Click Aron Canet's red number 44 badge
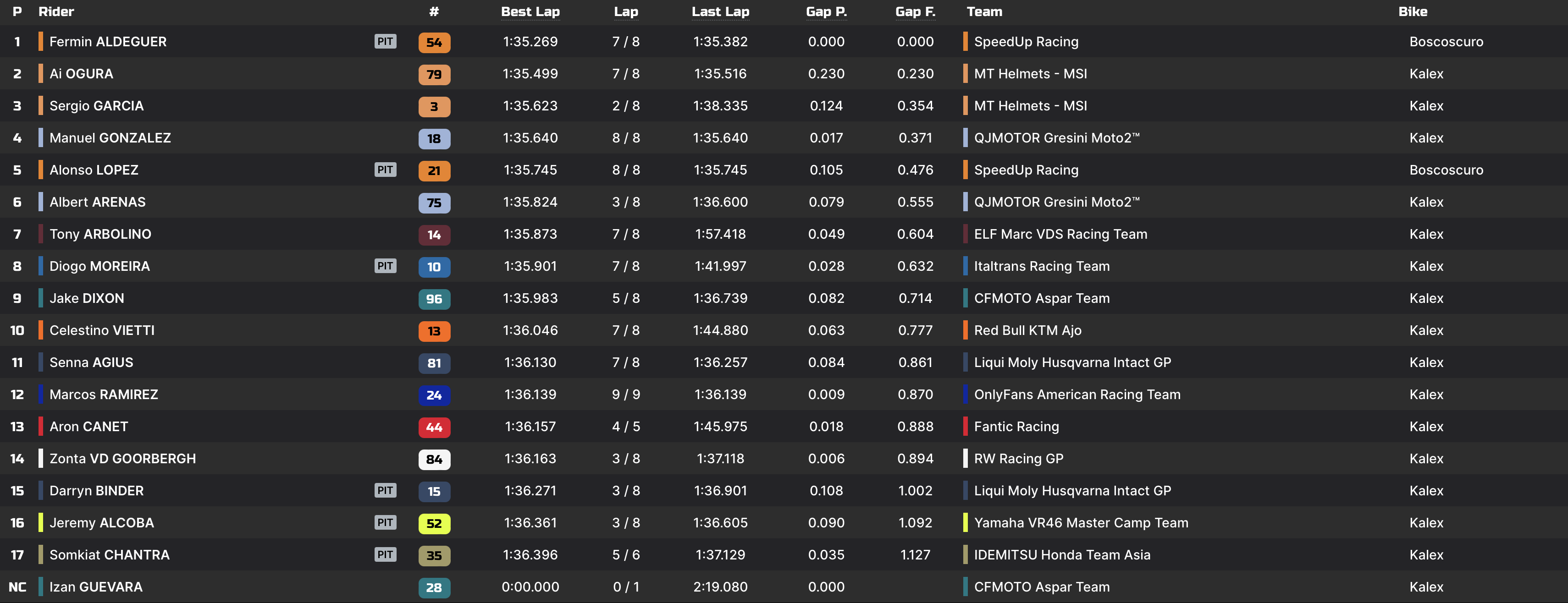This screenshot has height=603, width=1568. tap(434, 427)
